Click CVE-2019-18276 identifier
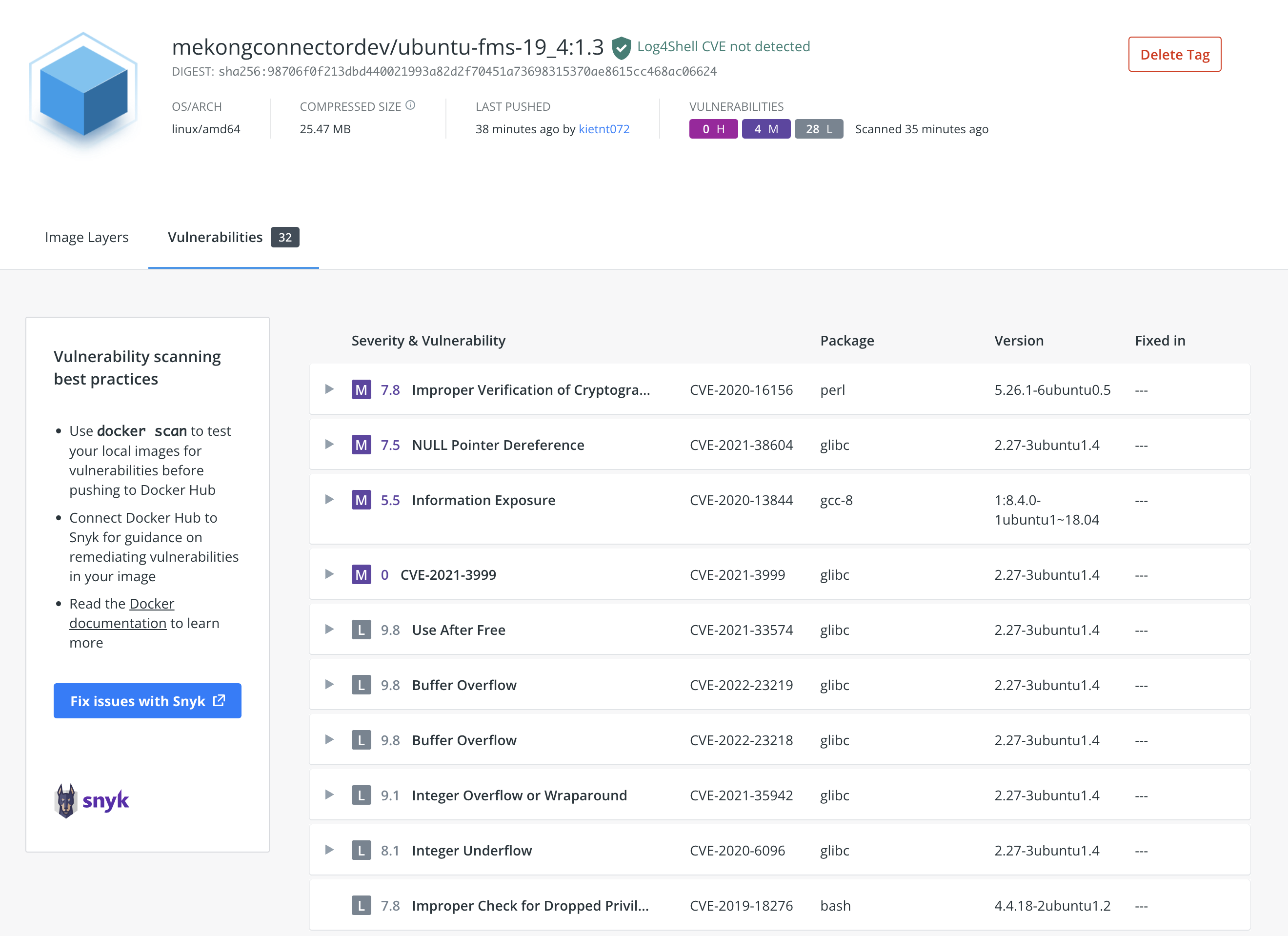Viewport: 1288px width, 936px height. coord(741,905)
